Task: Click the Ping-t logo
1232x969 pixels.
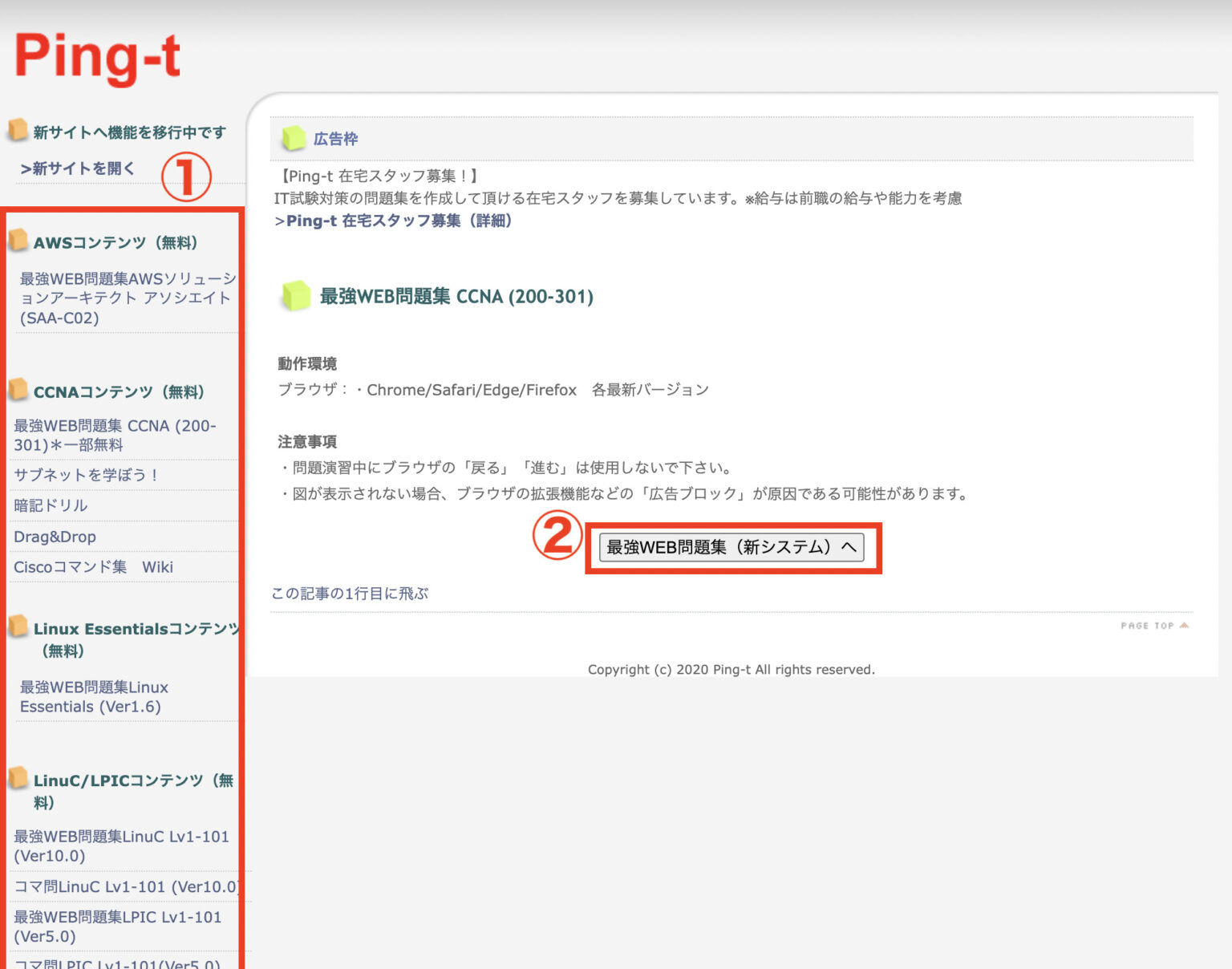Action: [96, 54]
